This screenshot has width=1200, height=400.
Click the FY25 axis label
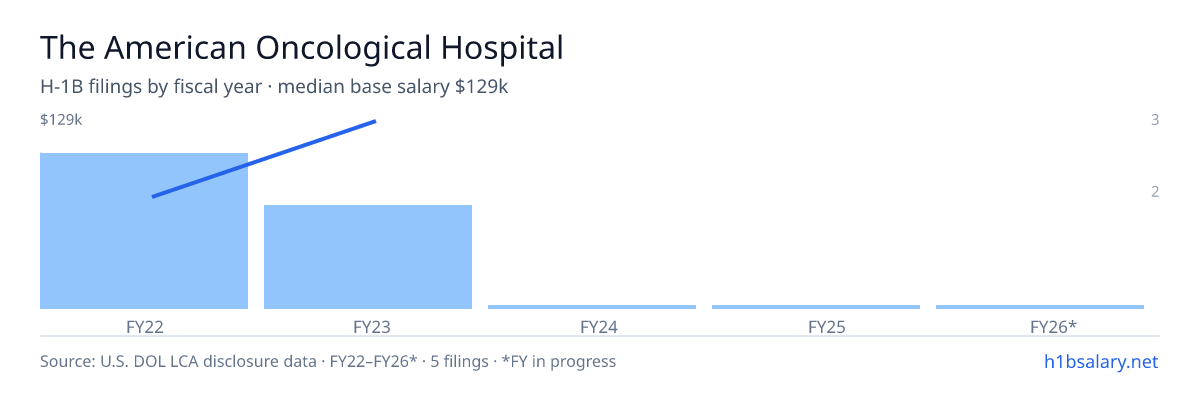point(816,327)
